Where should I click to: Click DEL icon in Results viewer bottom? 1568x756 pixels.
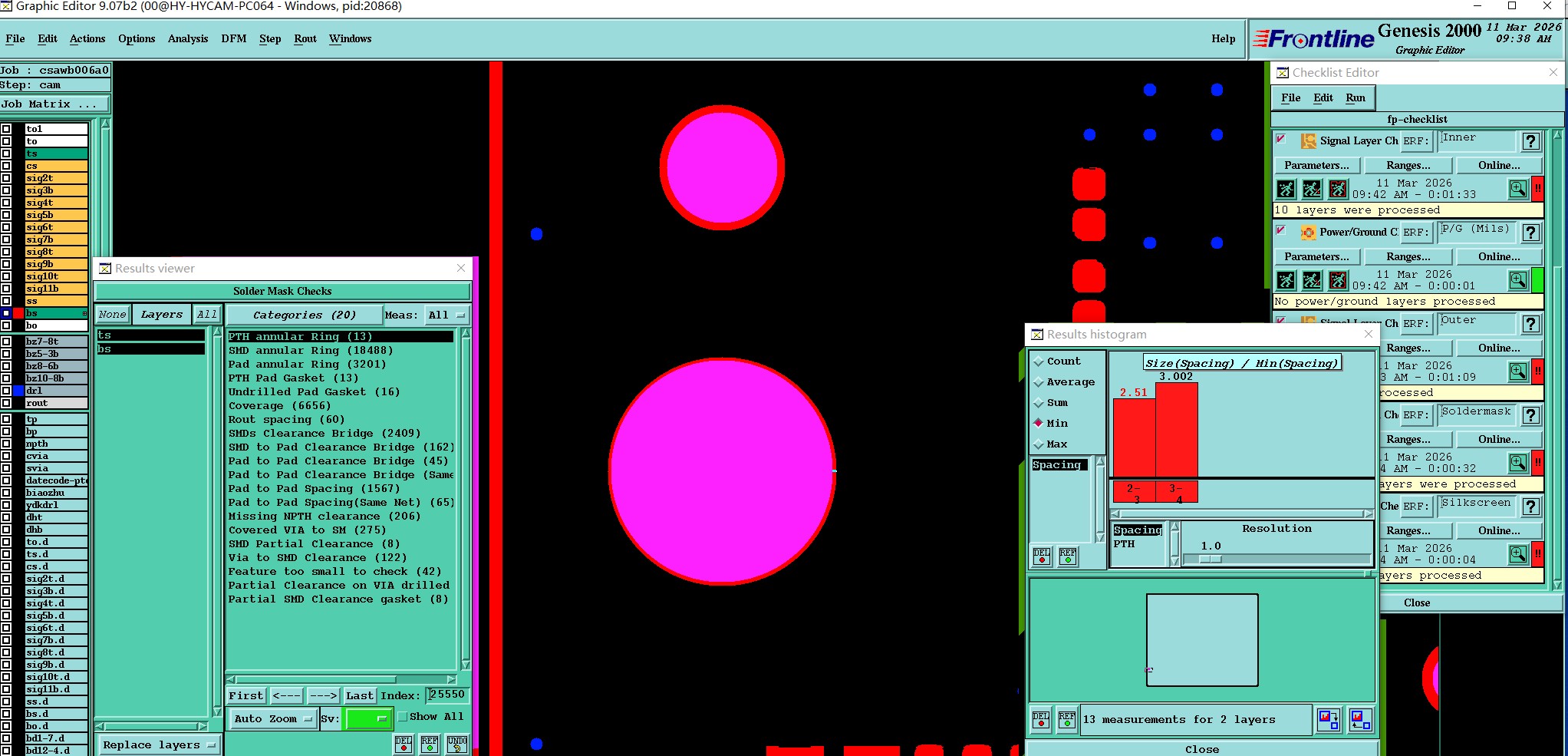pyautogui.click(x=404, y=744)
